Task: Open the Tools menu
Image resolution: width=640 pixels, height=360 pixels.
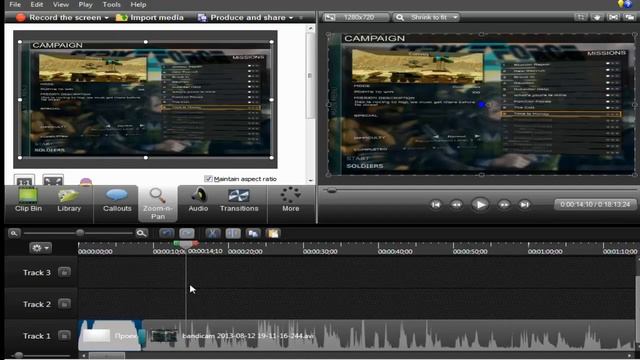Action: [111, 4]
